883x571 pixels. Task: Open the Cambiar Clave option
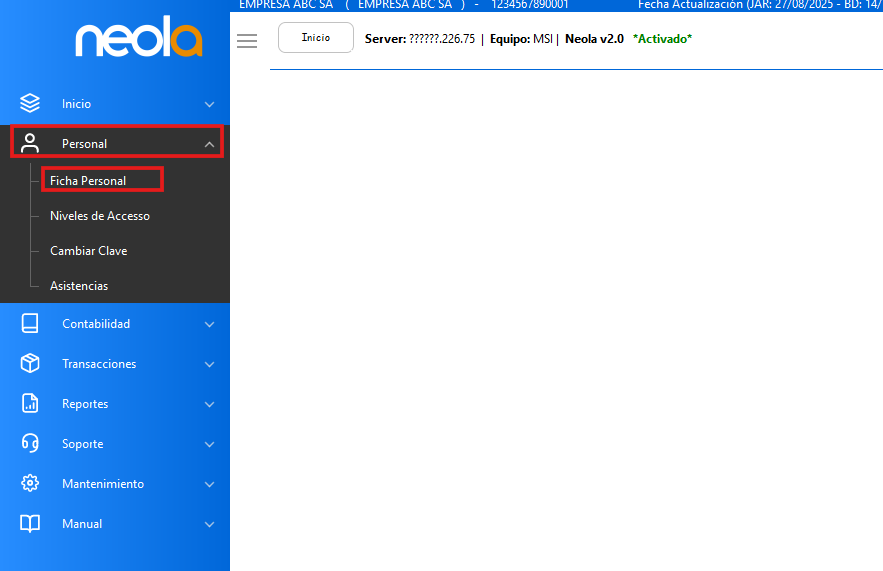[x=88, y=251]
